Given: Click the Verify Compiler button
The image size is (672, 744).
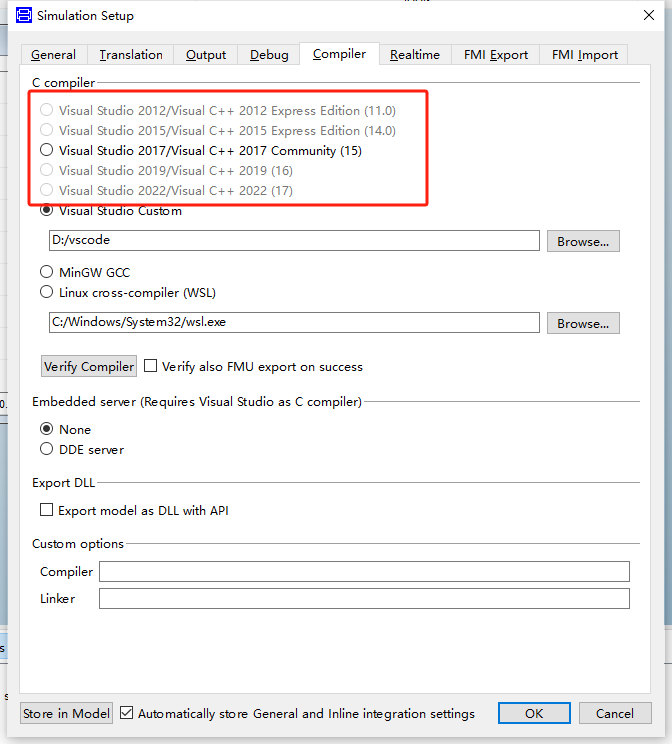Looking at the screenshot, I should (89, 366).
